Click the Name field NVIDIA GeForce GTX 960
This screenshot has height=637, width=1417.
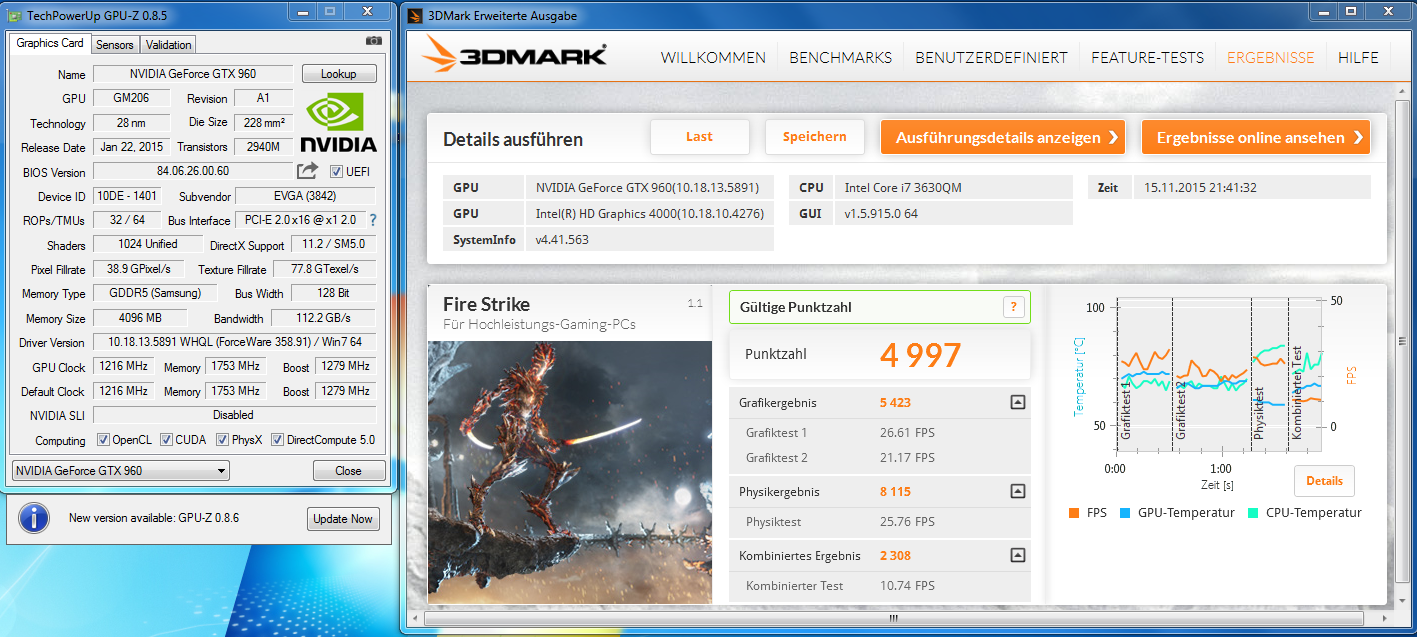coord(193,74)
